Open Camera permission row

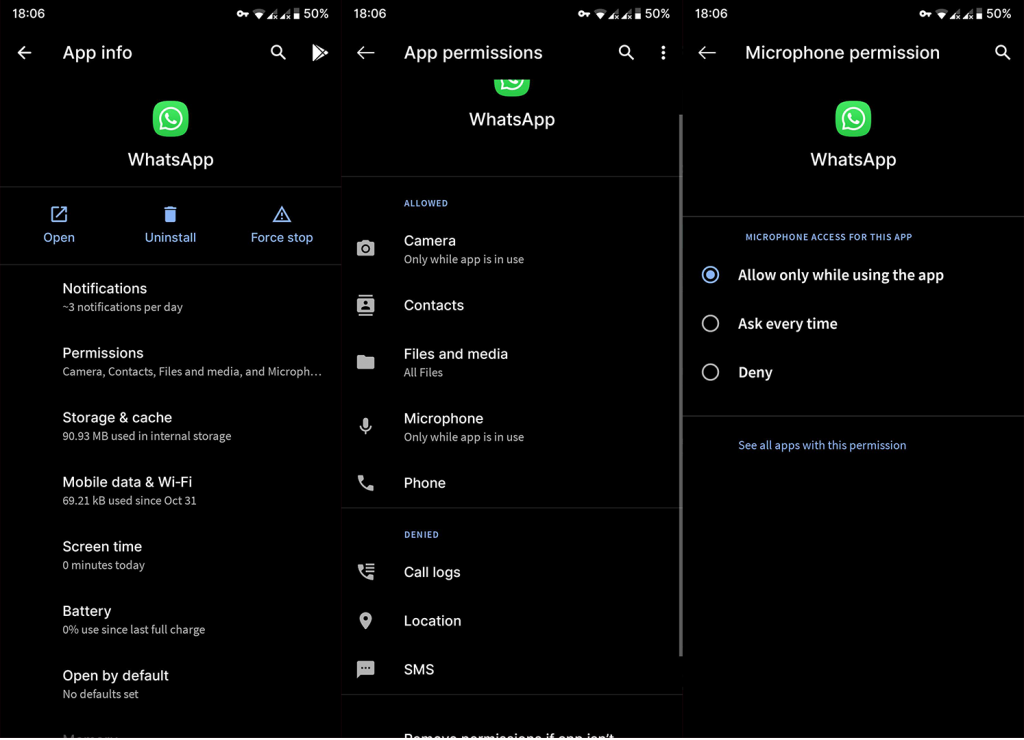(511, 249)
